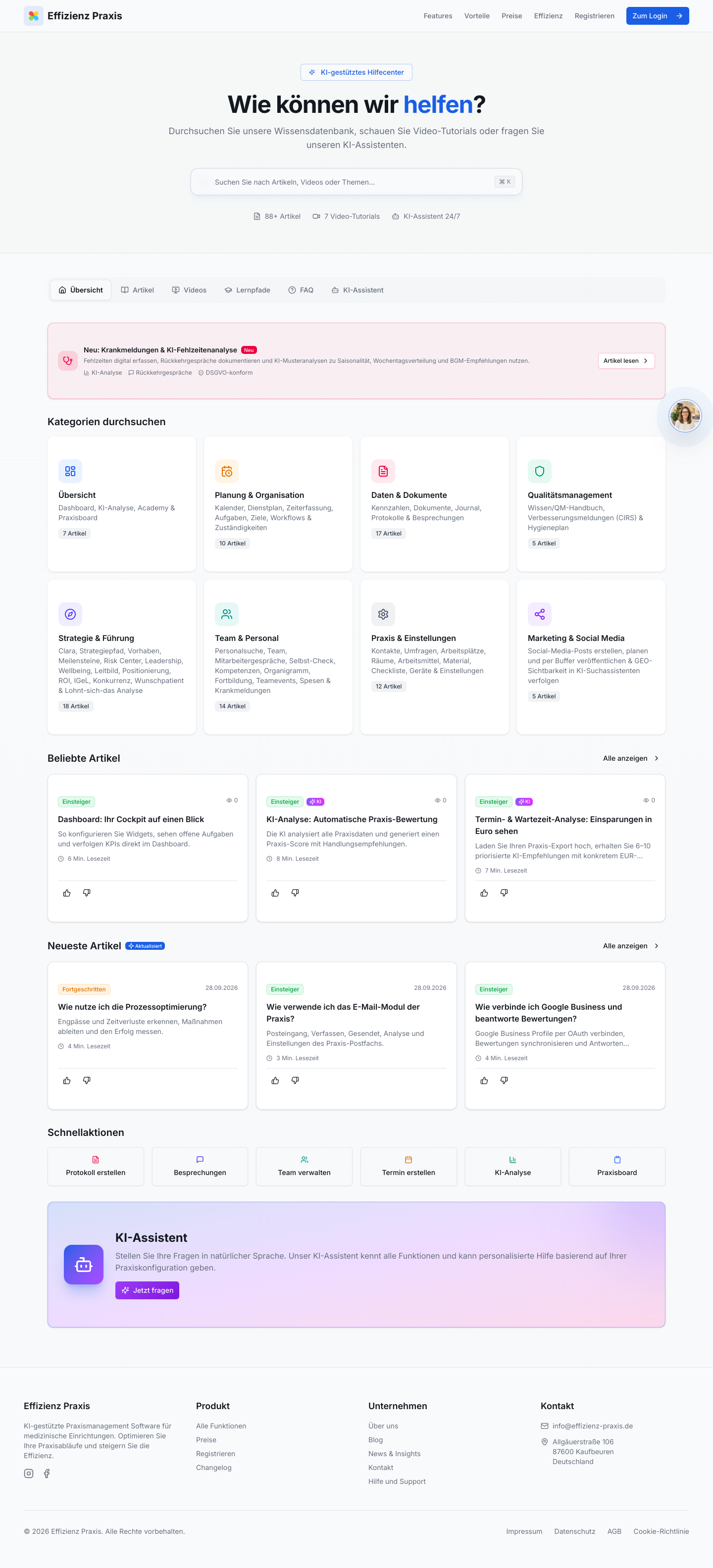Open the Team & Personal people icon
This screenshot has height=1568, width=713.
click(x=226, y=614)
